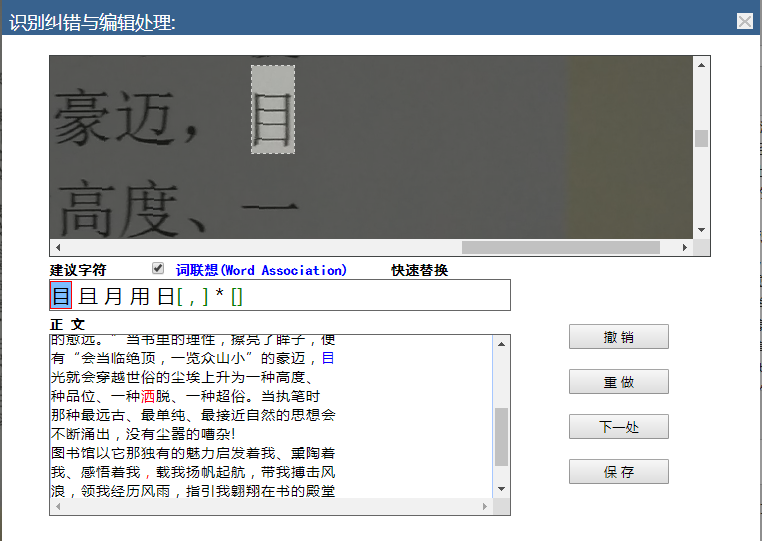Click 豪迈 text in scanned image
This screenshot has width=762, height=541.
pos(113,119)
